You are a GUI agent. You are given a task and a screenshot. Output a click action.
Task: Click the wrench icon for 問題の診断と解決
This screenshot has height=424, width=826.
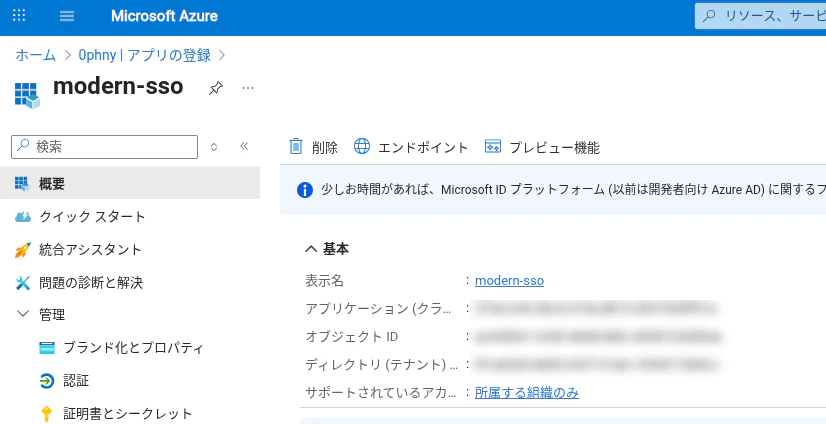(23, 283)
